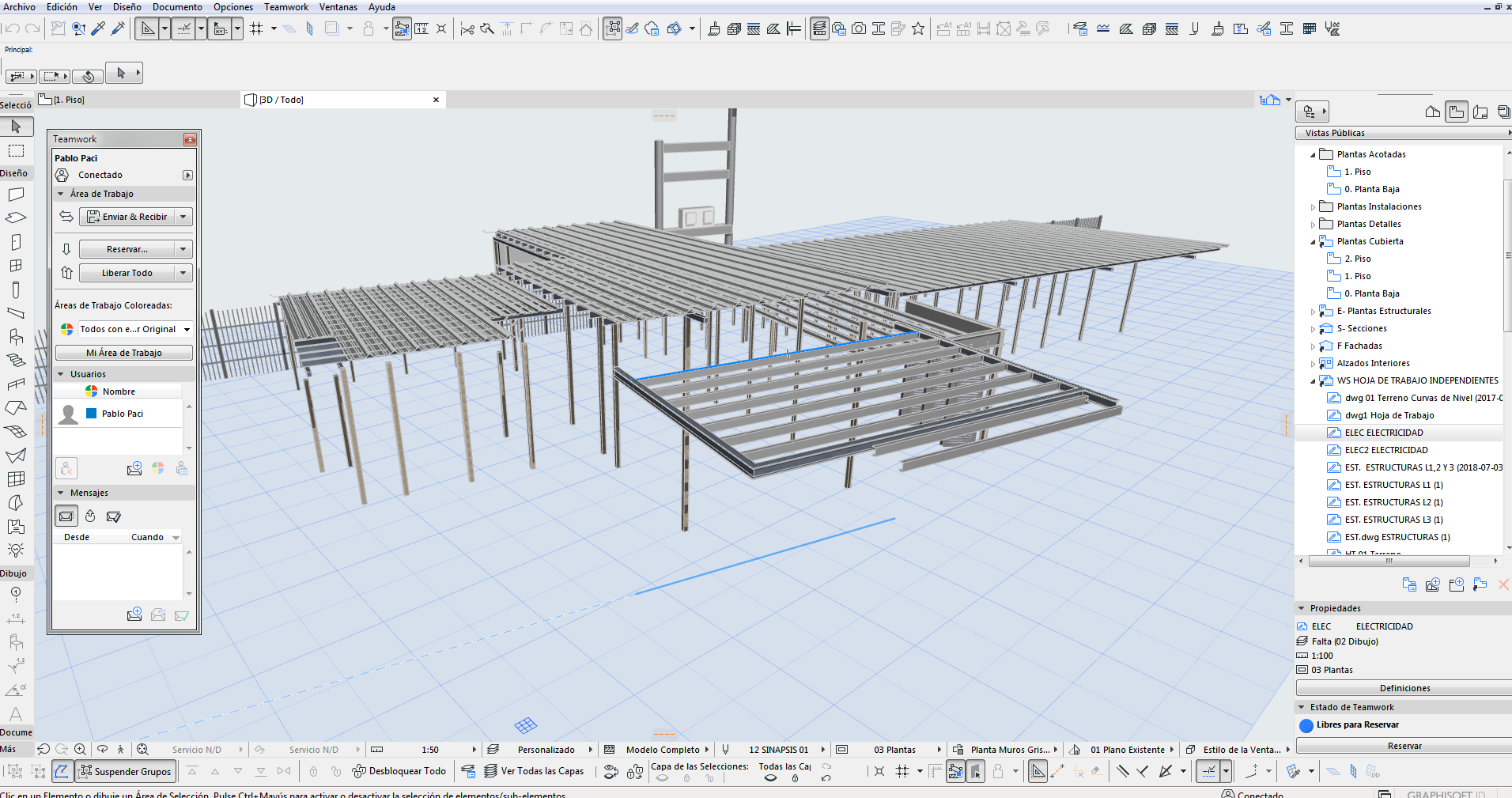Toggle the Suspender Grupos button

pyautogui.click(x=125, y=771)
